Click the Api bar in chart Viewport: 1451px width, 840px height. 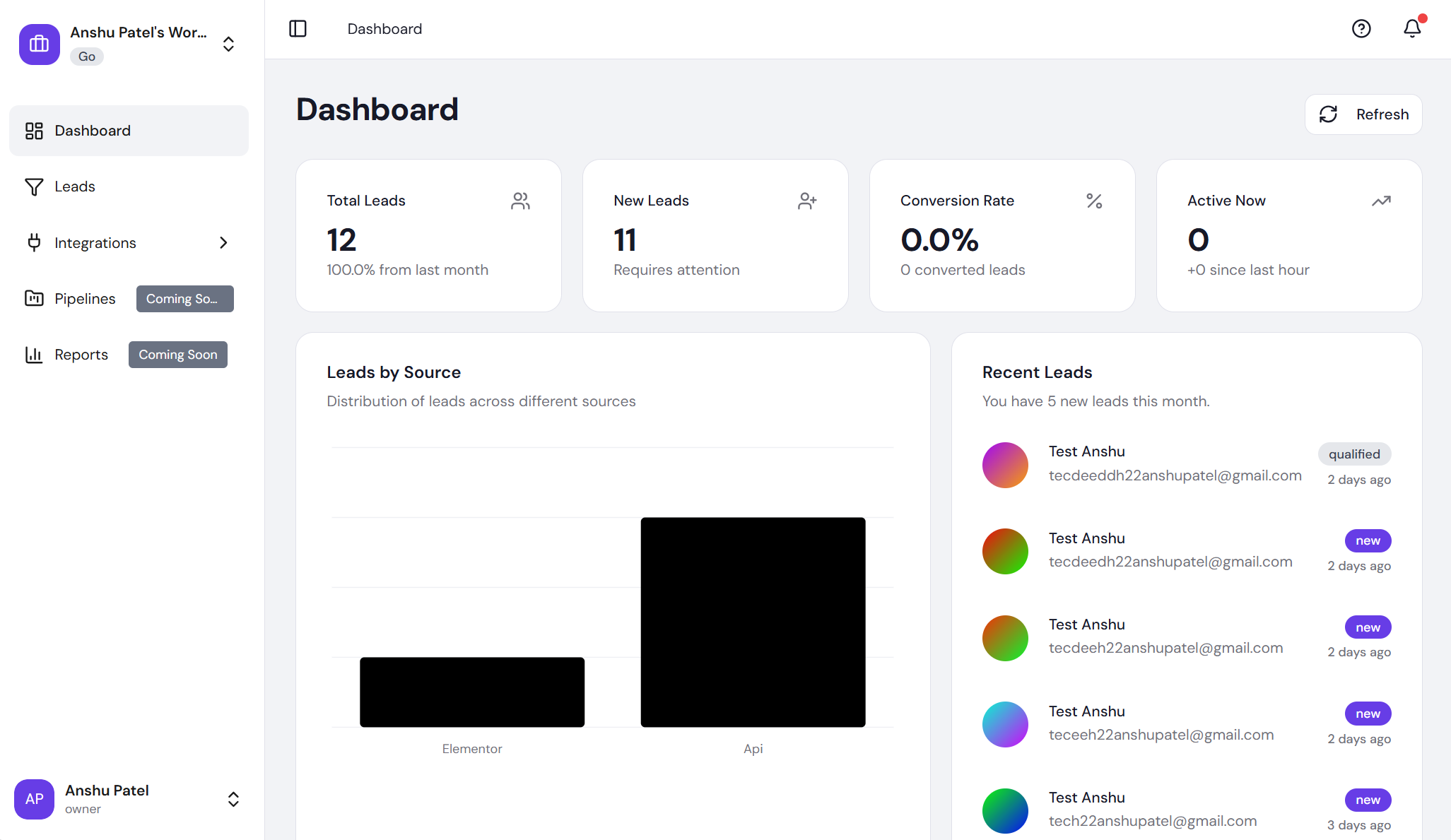(x=753, y=622)
